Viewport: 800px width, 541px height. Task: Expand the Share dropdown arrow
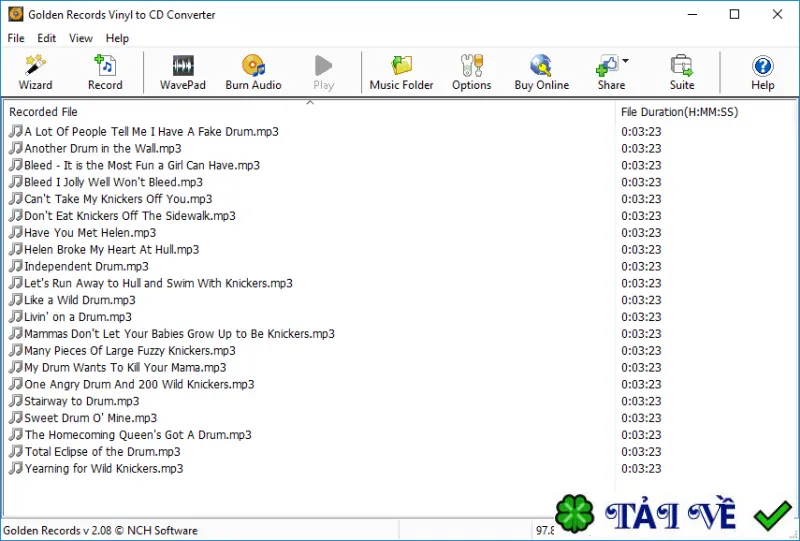(x=626, y=61)
